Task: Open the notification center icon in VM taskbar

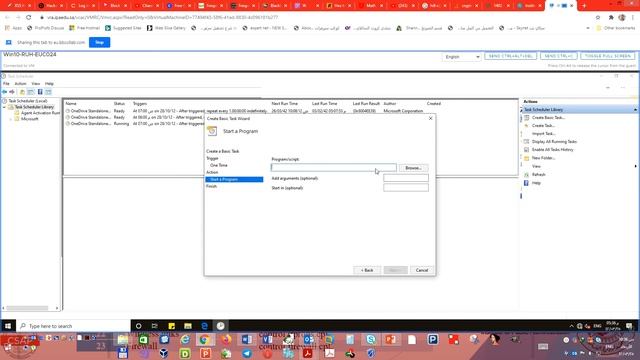Action: tap(629, 326)
